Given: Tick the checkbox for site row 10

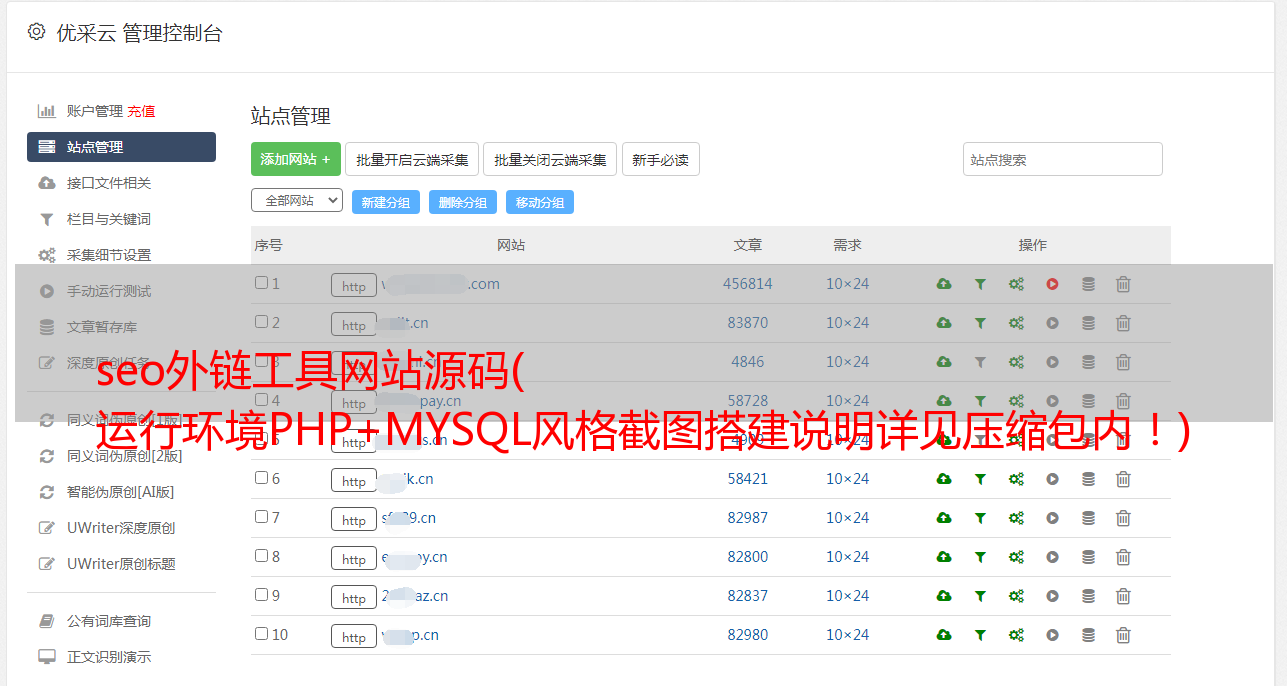Looking at the screenshot, I should pyautogui.click(x=261, y=634).
